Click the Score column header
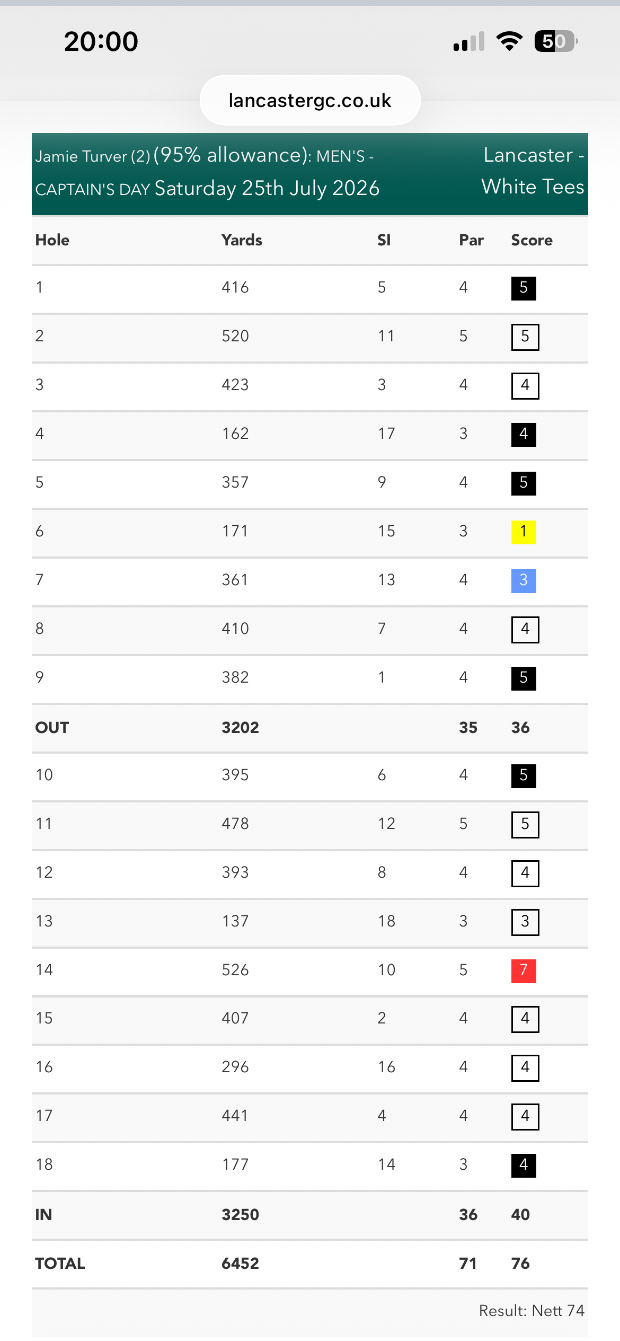 pos(532,240)
